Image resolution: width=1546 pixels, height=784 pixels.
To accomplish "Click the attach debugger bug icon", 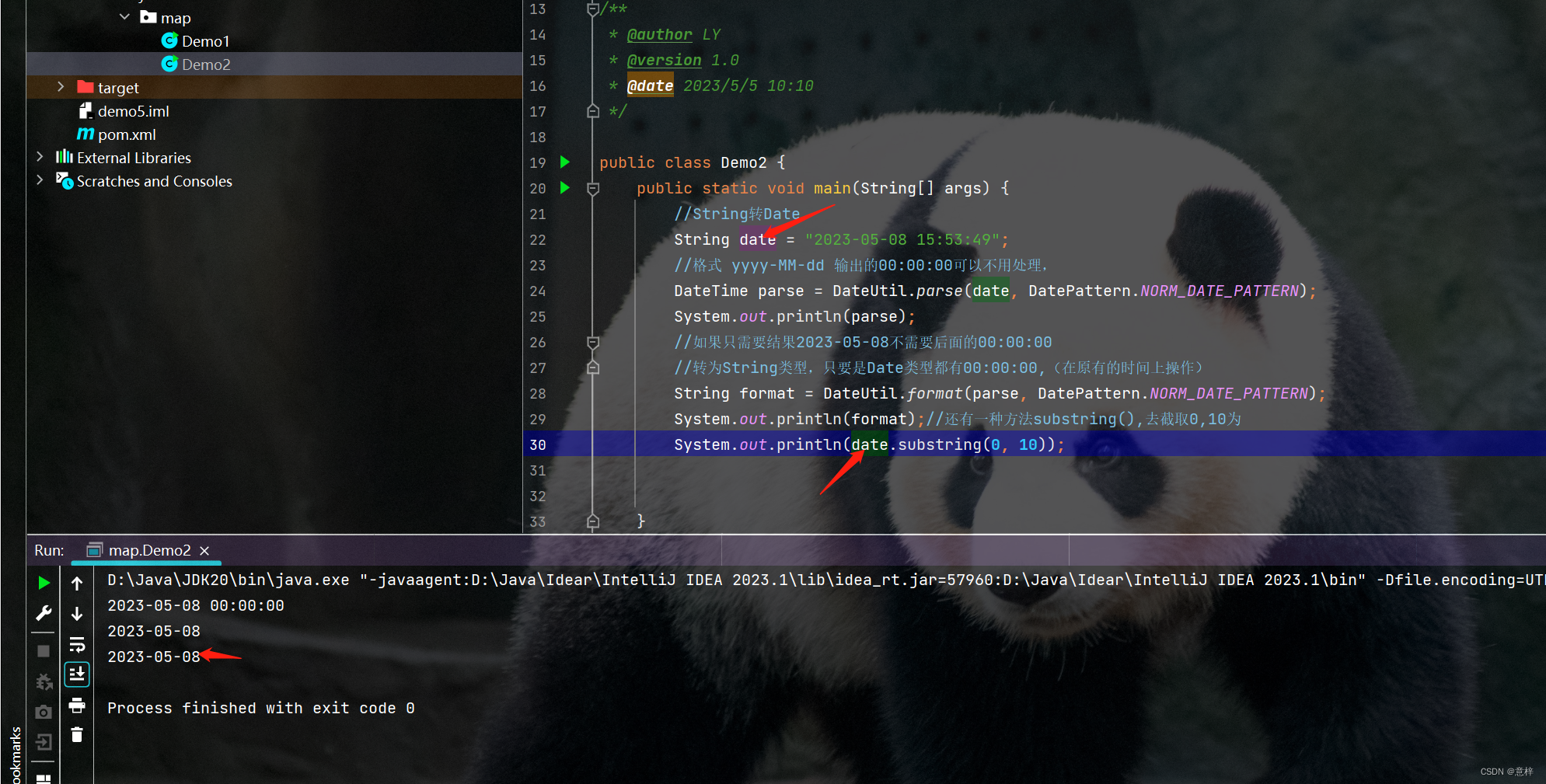I will click(x=44, y=681).
